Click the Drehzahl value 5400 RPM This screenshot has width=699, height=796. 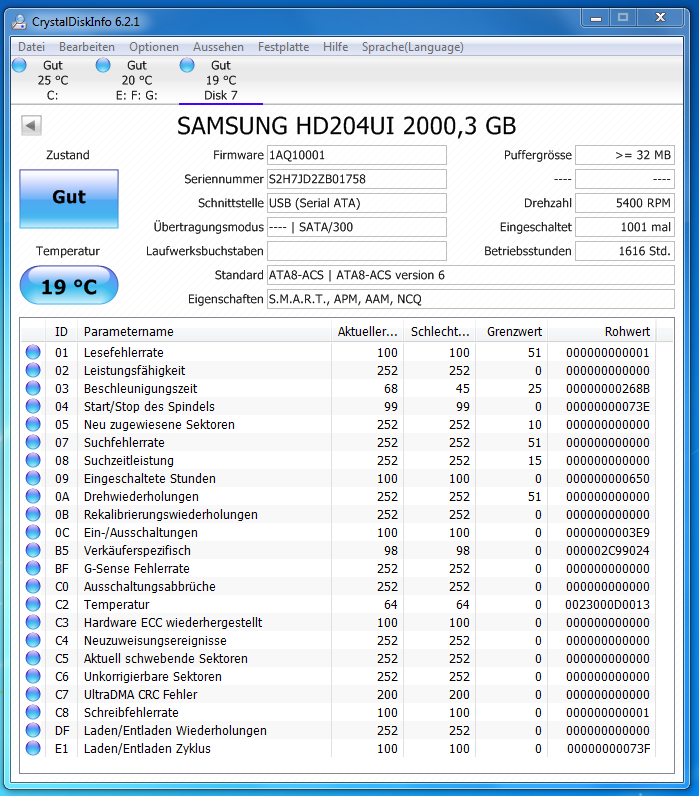coord(625,203)
